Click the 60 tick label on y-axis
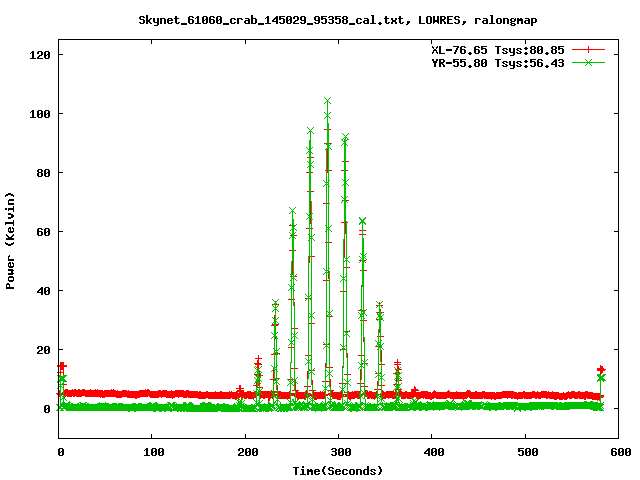640x480 pixels. (x=43, y=232)
